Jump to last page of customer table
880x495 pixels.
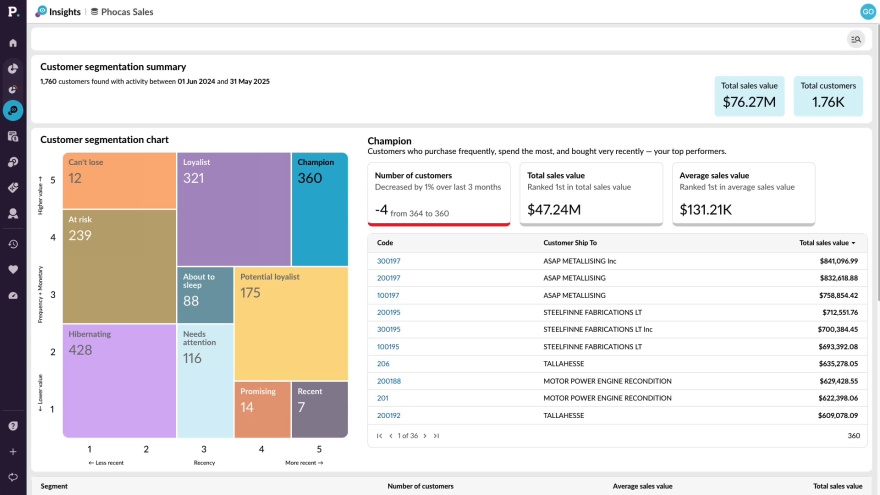[x=436, y=436]
